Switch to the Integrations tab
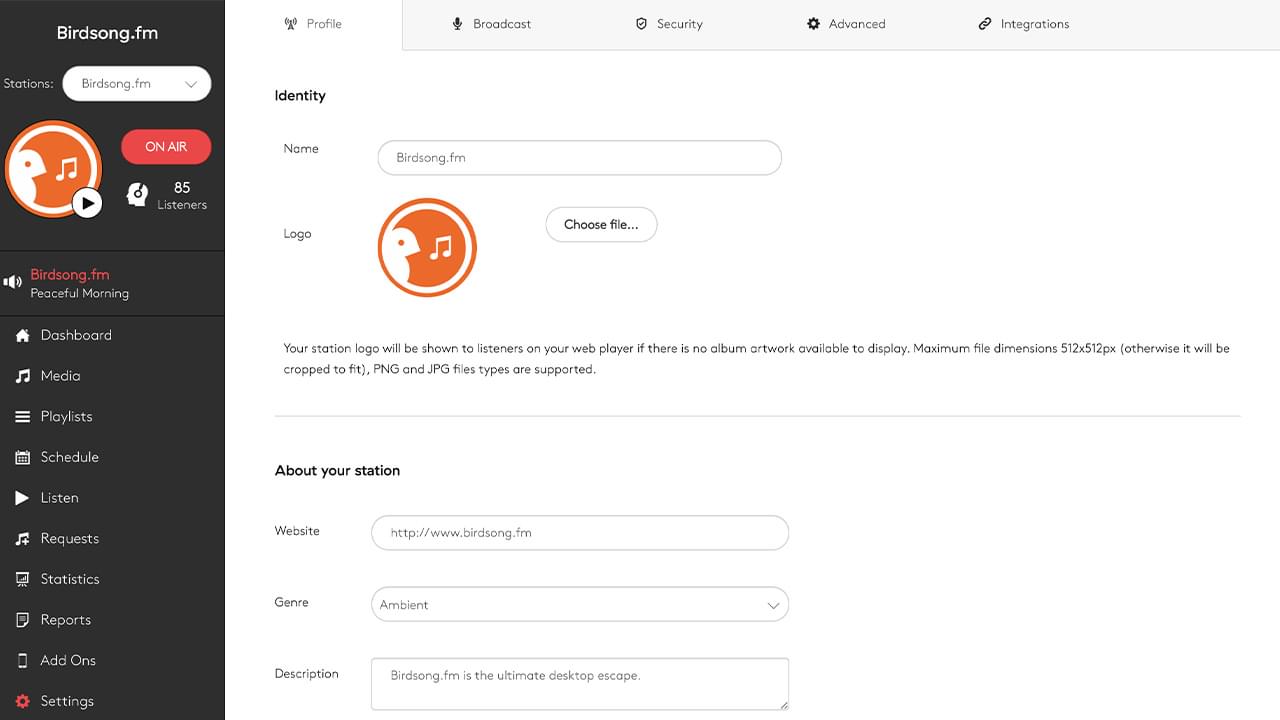The image size is (1280, 720). pos(1024,23)
